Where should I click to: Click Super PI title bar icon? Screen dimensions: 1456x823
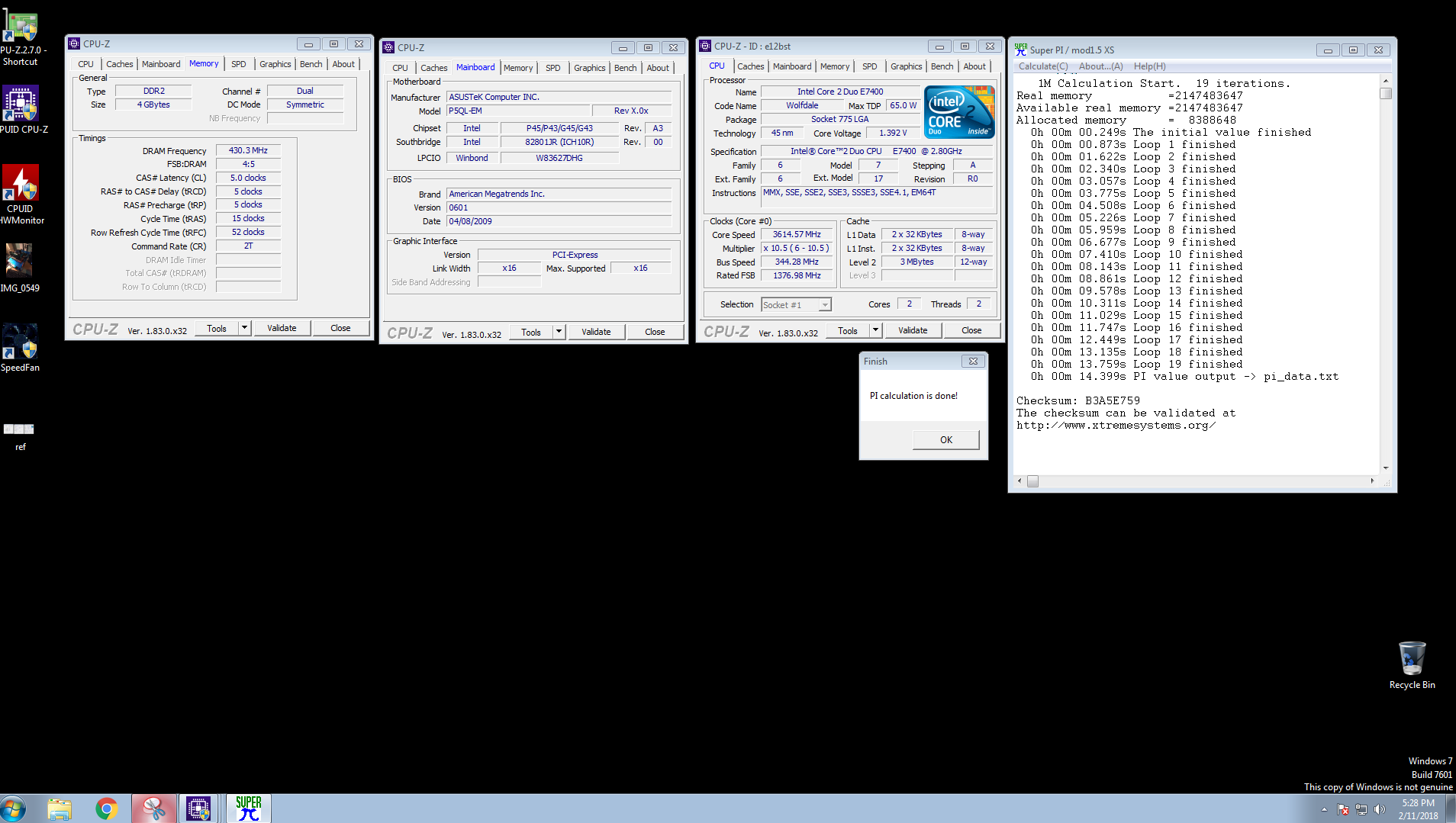coord(1020,50)
